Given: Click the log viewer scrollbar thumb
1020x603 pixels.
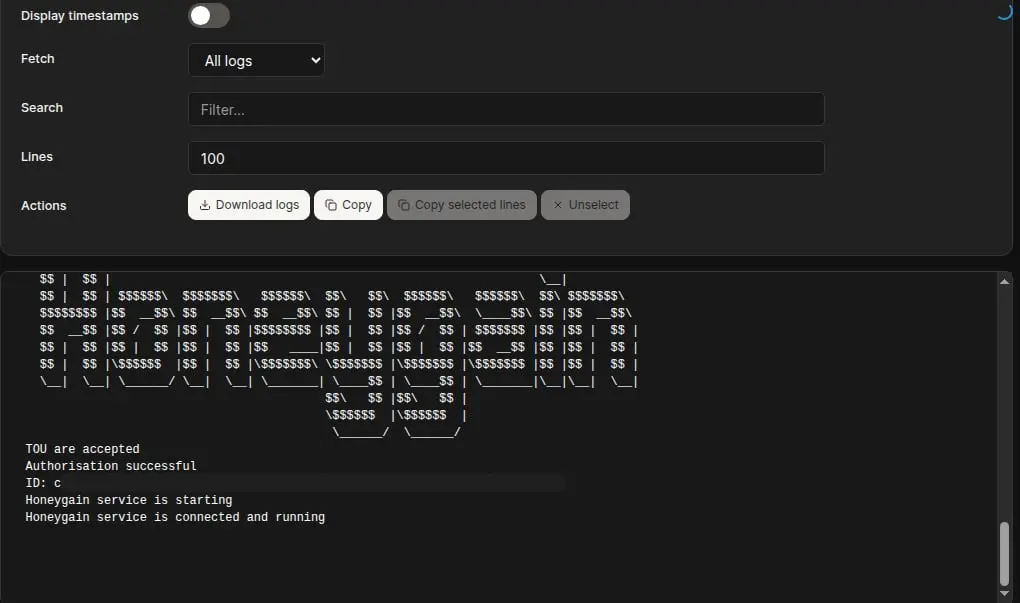Looking at the screenshot, I should click(1004, 554).
